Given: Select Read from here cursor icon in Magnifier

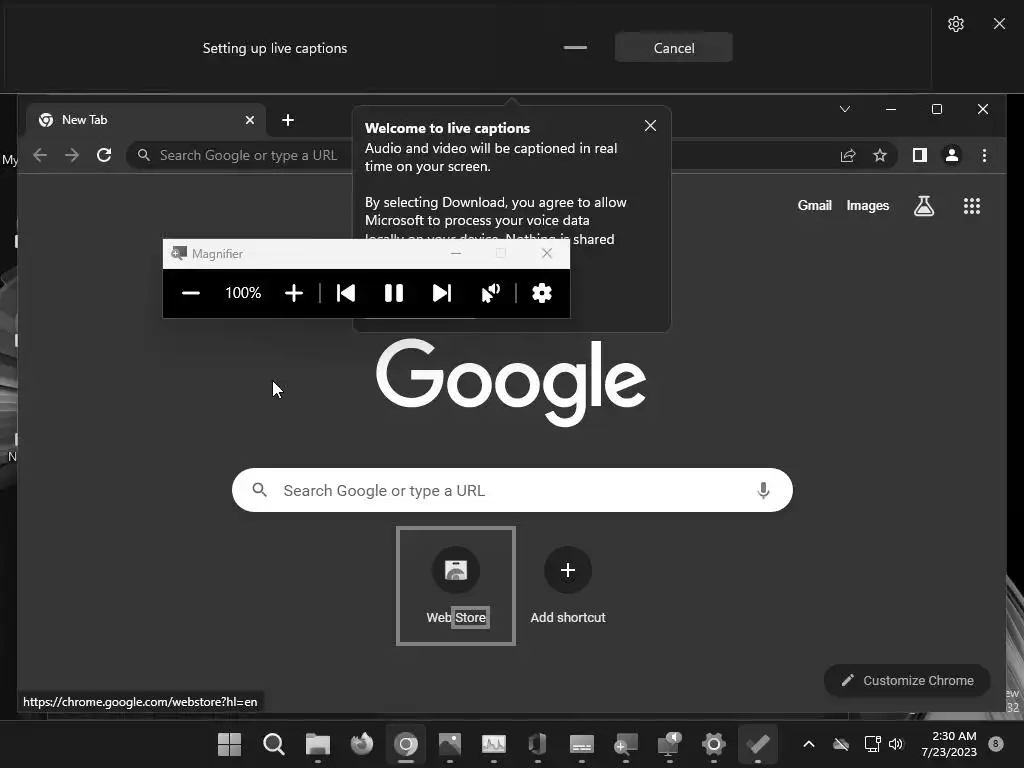Looking at the screenshot, I should pos(490,293).
